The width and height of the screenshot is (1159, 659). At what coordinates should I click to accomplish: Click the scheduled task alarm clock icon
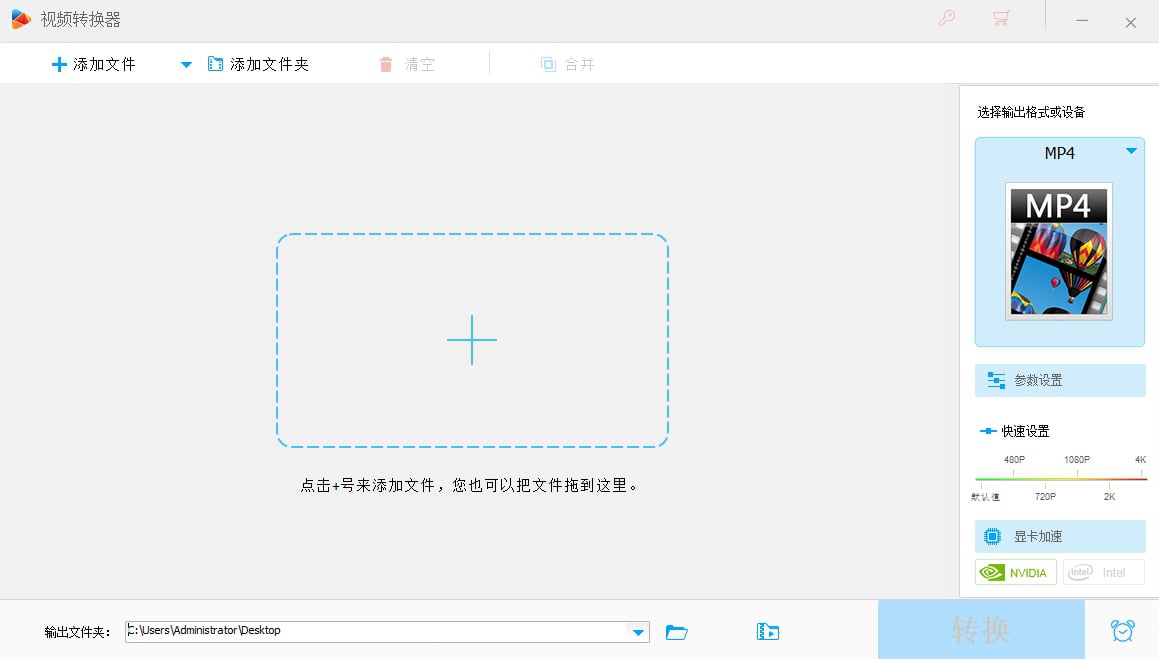click(1122, 631)
